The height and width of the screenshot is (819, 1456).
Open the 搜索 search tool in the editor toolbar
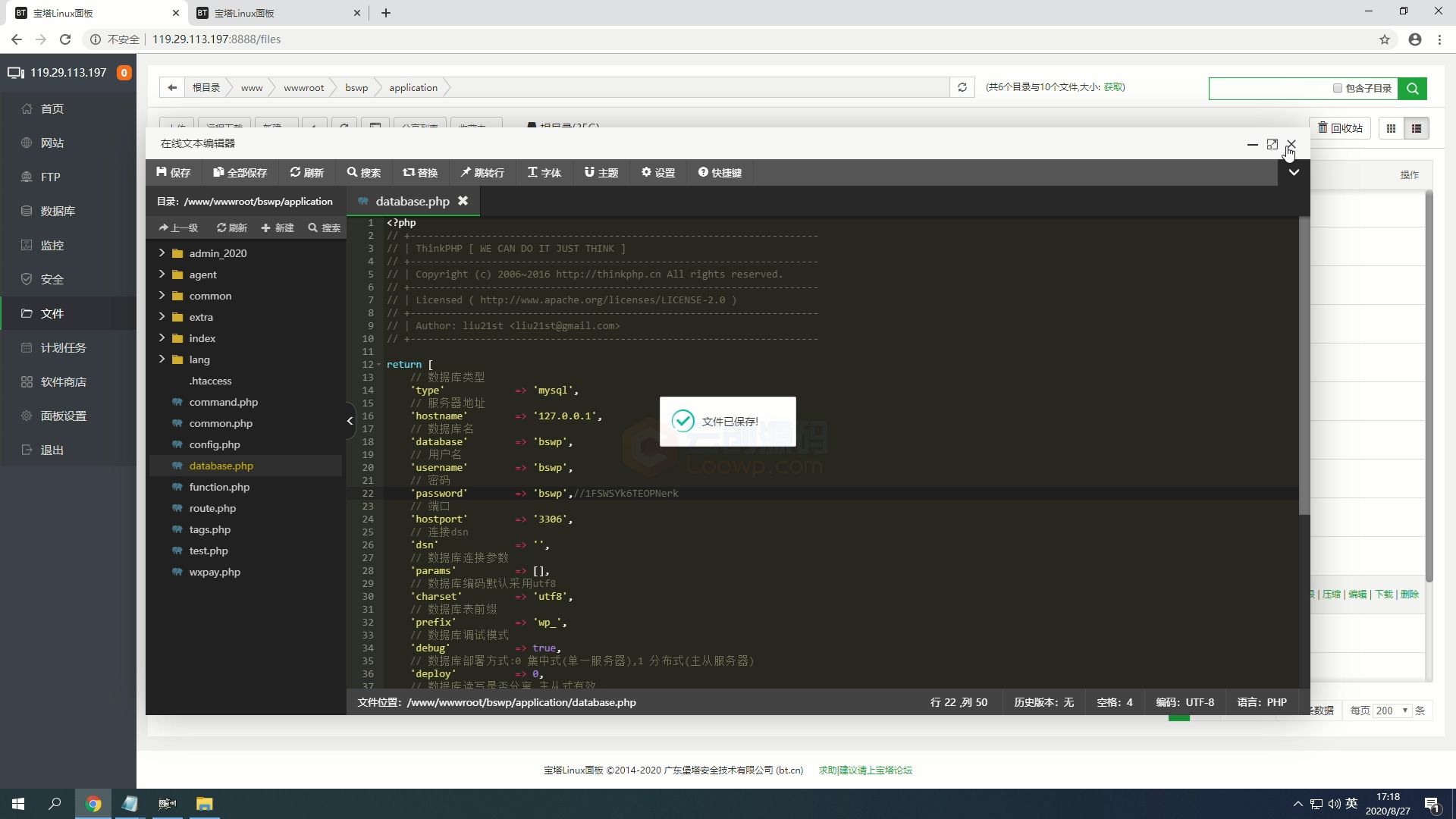[x=364, y=173]
